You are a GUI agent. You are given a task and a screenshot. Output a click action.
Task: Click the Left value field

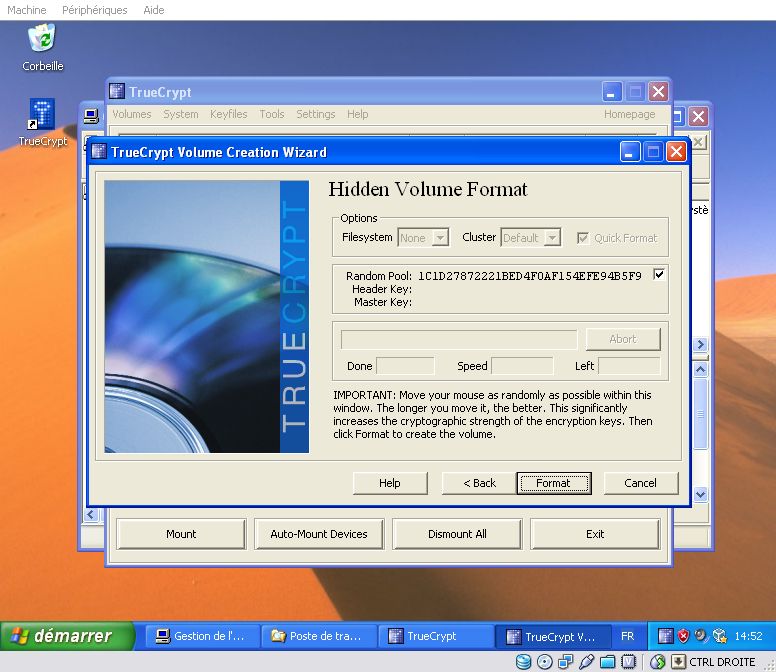point(629,366)
